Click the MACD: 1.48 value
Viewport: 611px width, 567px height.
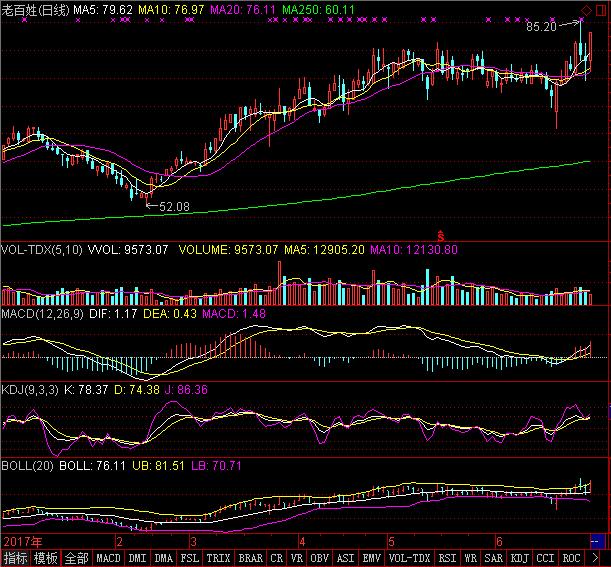pyautogui.click(x=234, y=314)
